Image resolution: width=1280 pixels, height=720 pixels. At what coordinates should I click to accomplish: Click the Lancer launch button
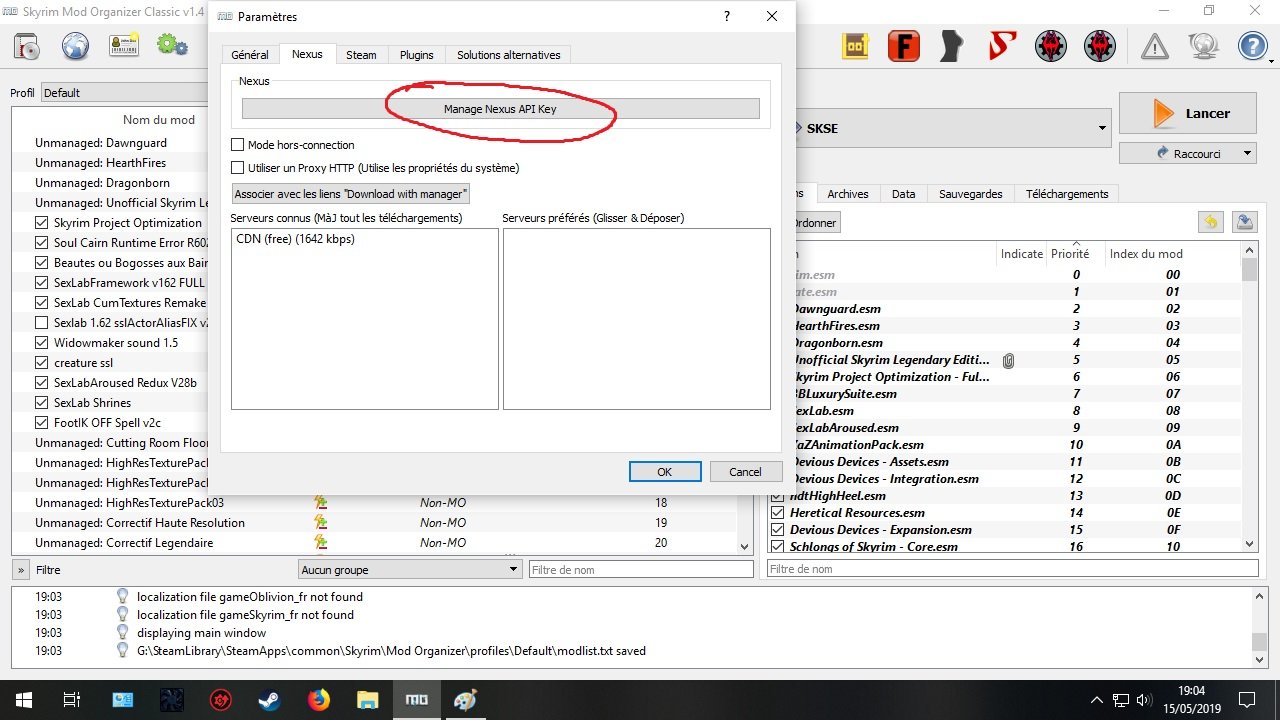tap(1186, 113)
